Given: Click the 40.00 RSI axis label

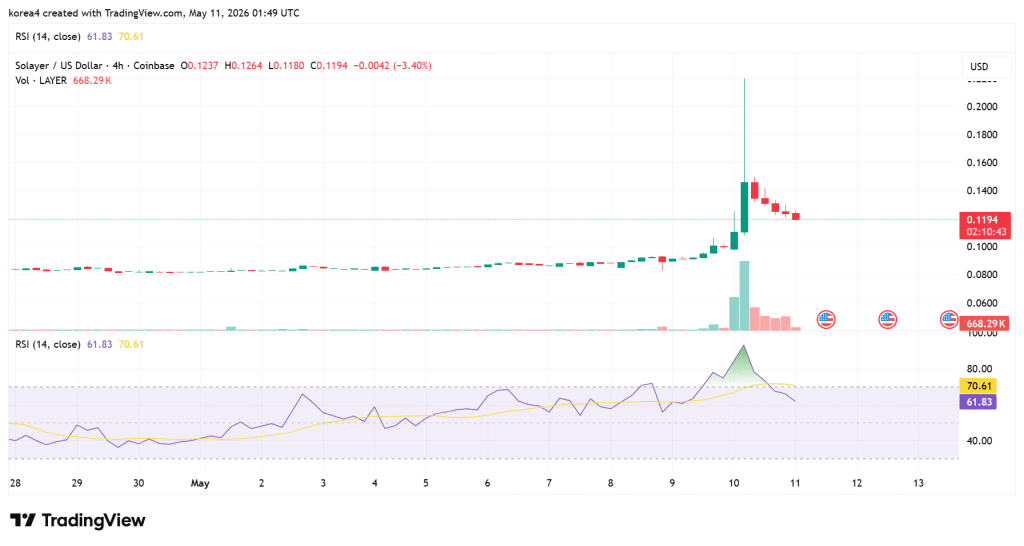Looking at the screenshot, I should [979, 441].
